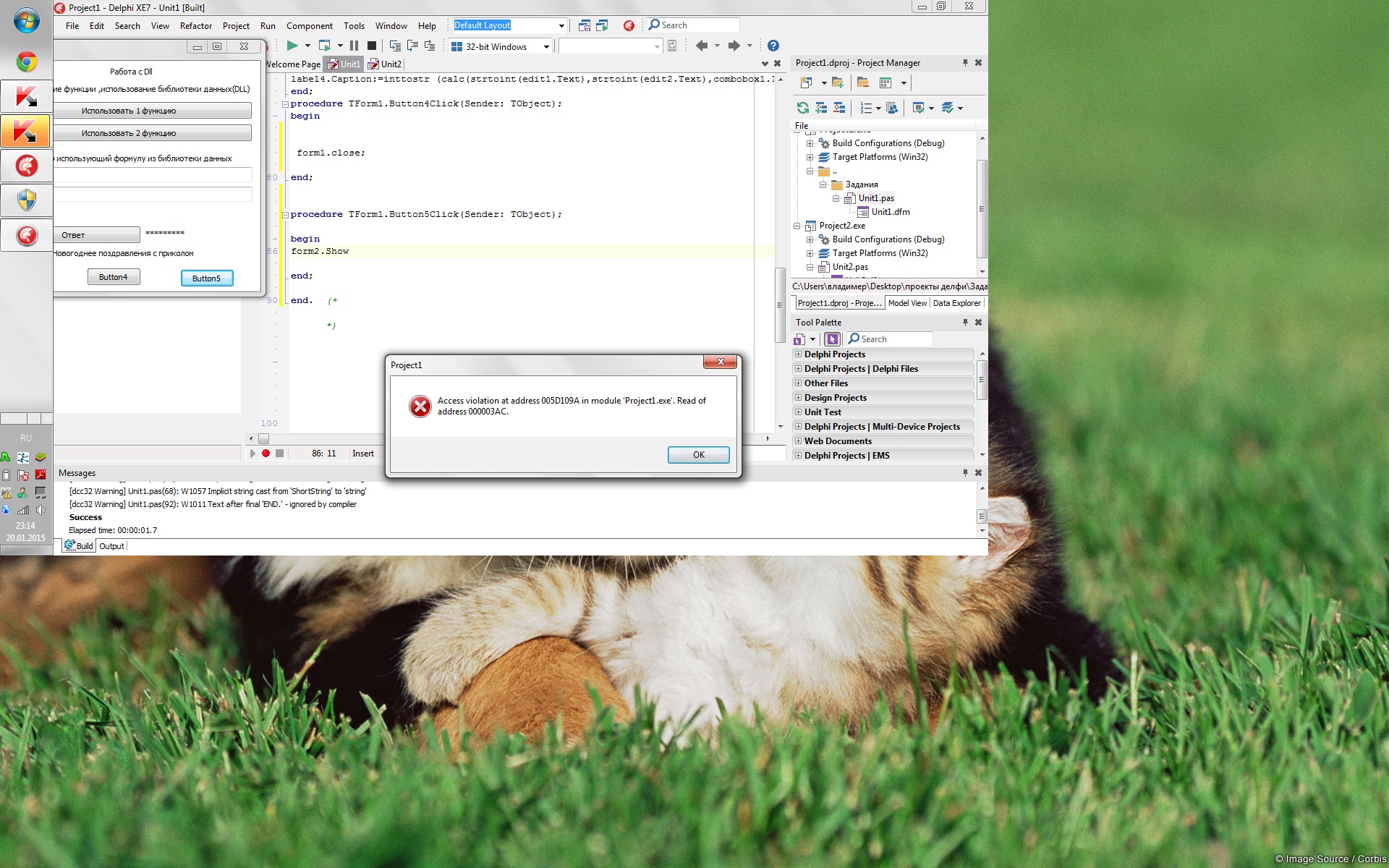The image size is (1389, 868).
Task: Collapse the Button4Click procedure fold marker
Action: [285, 104]
